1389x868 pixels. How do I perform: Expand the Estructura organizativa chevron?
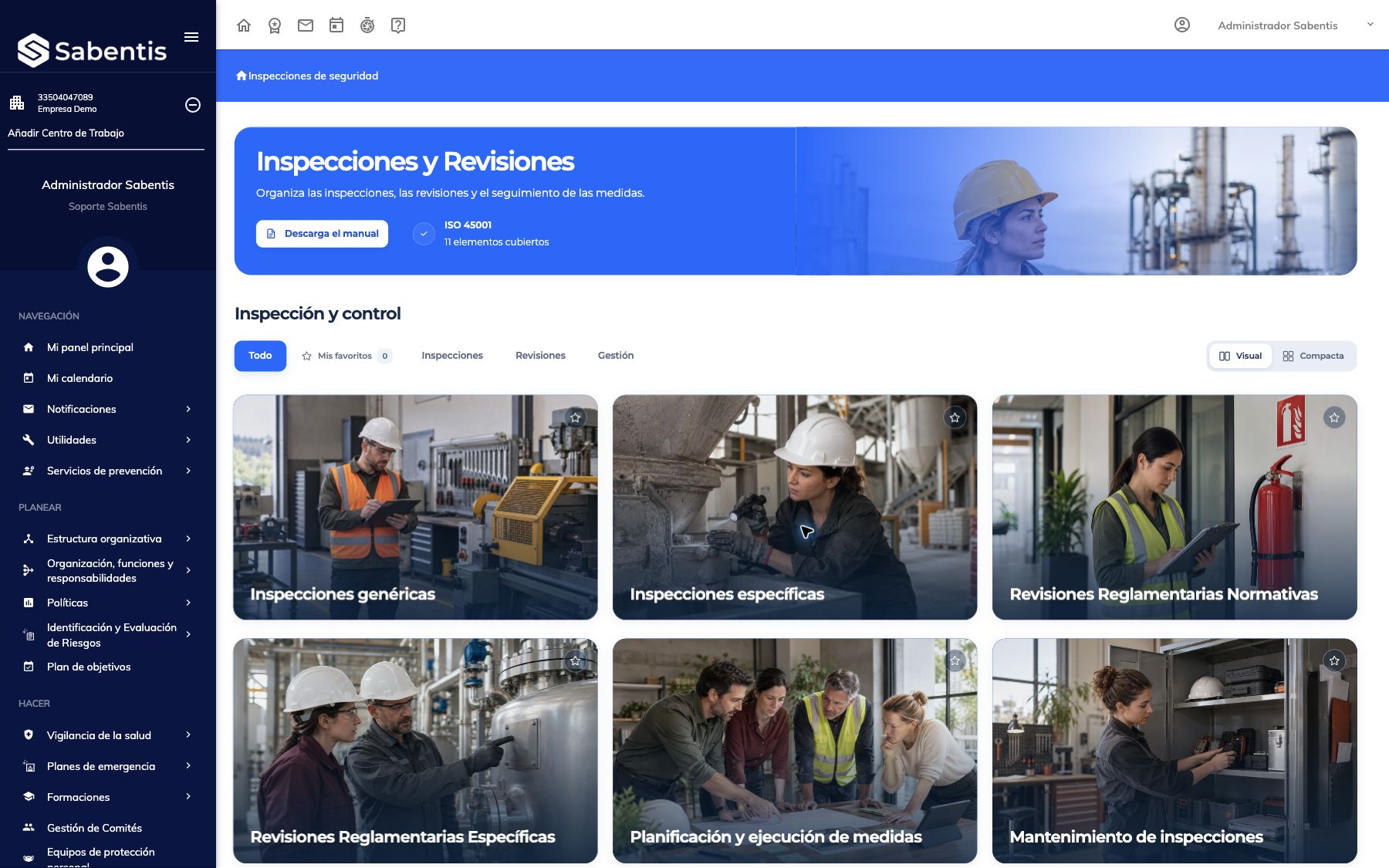pos(188,539)
